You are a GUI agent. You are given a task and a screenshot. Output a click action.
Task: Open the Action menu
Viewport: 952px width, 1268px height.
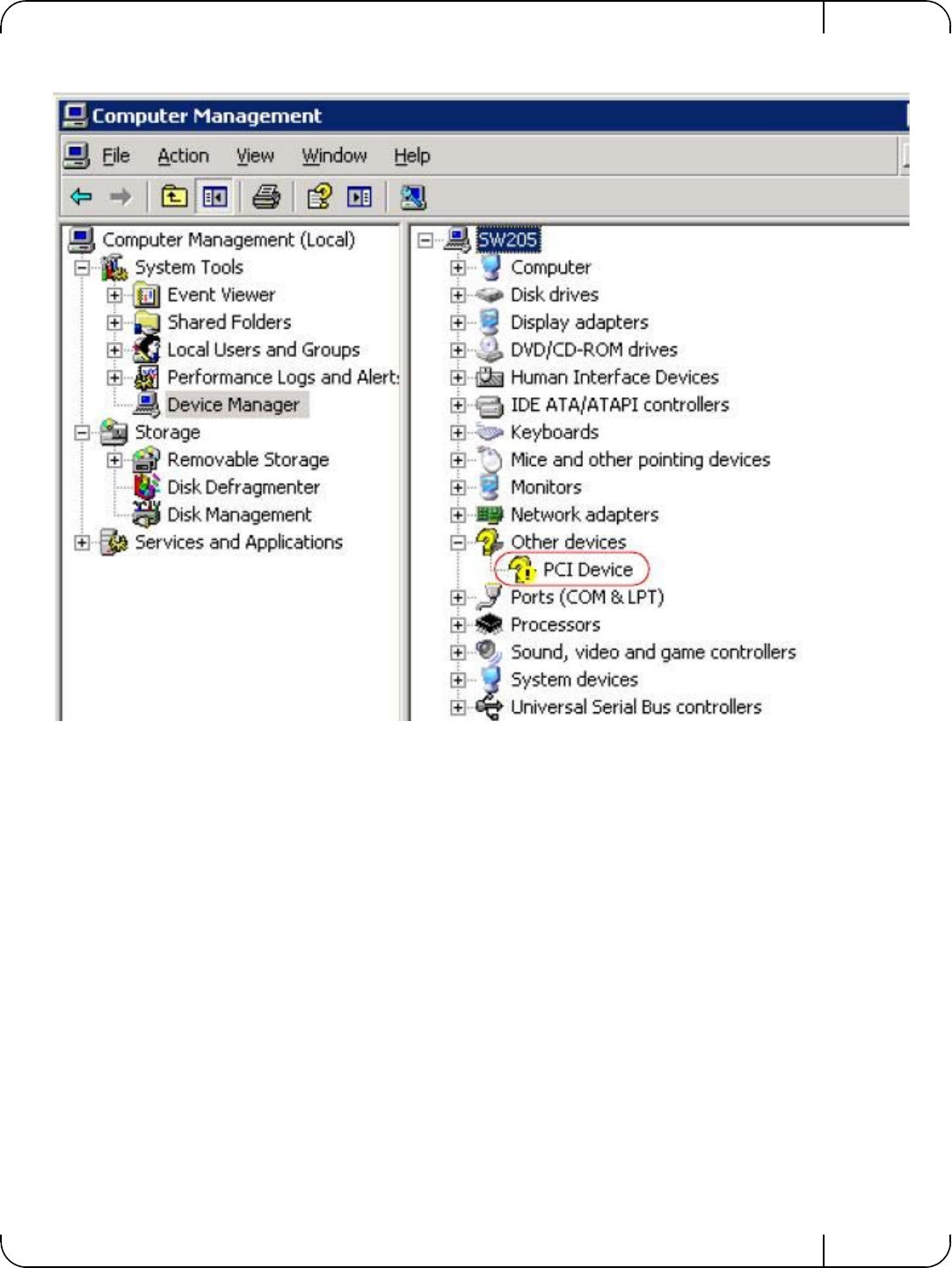(183, 156)
